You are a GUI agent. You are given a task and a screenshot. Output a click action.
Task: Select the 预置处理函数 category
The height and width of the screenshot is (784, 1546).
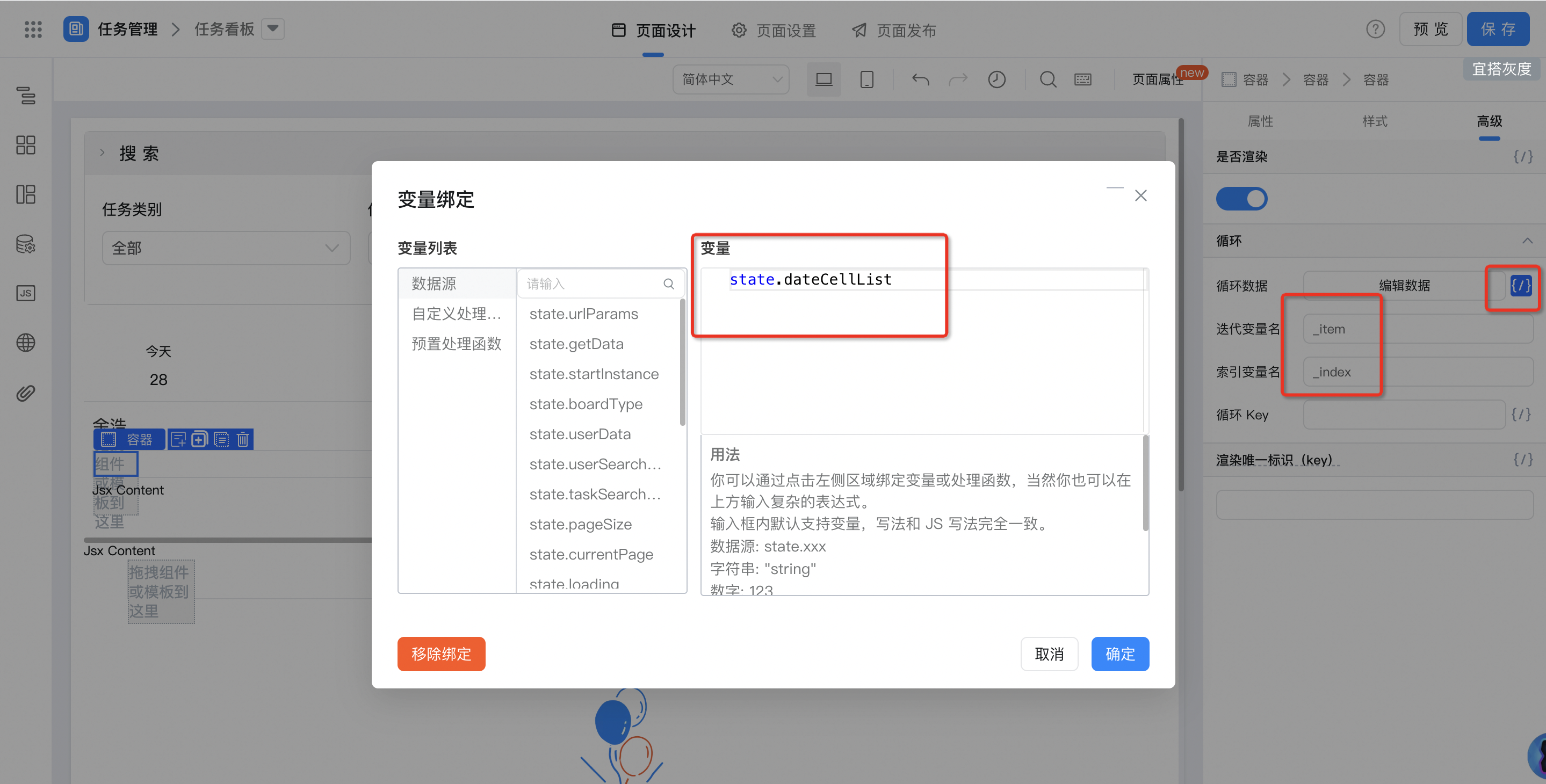(x=457, y=344)
